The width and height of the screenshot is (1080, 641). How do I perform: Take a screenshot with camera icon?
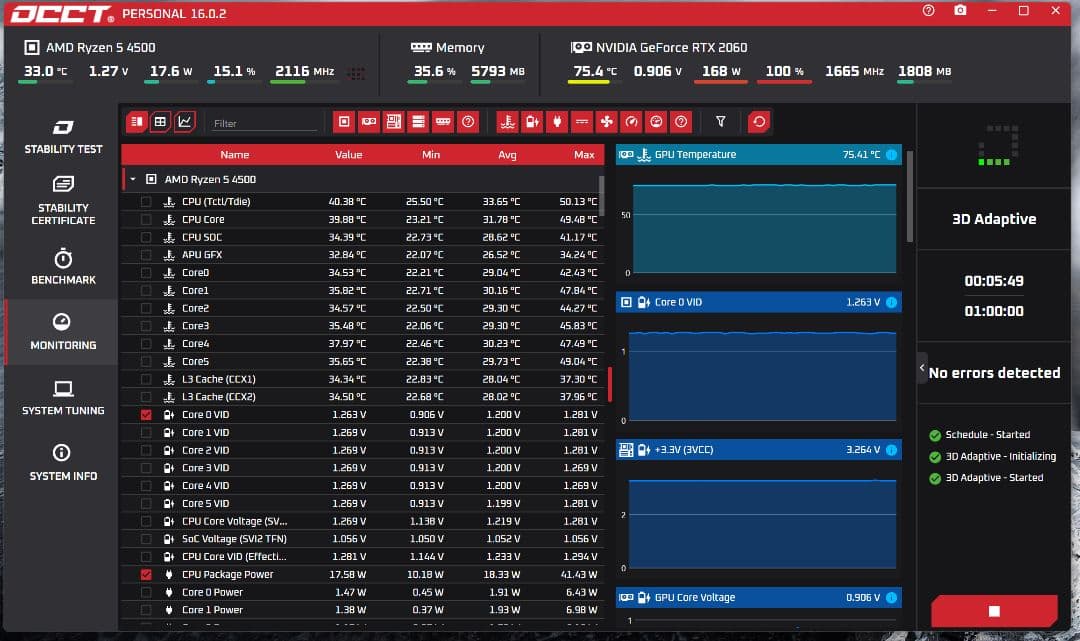point(960,10)
